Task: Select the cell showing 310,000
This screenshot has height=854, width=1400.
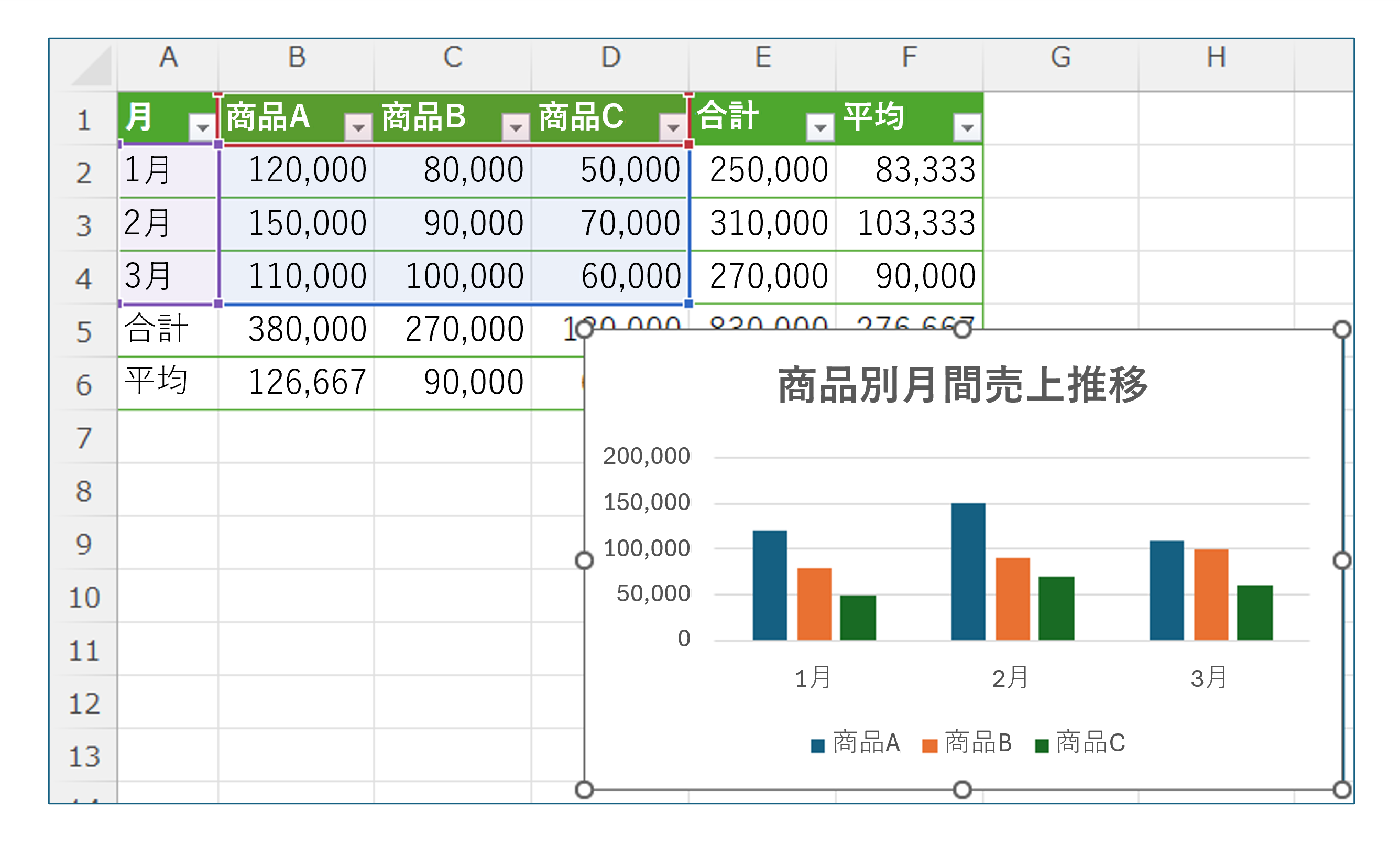Action: coord(768,223)
